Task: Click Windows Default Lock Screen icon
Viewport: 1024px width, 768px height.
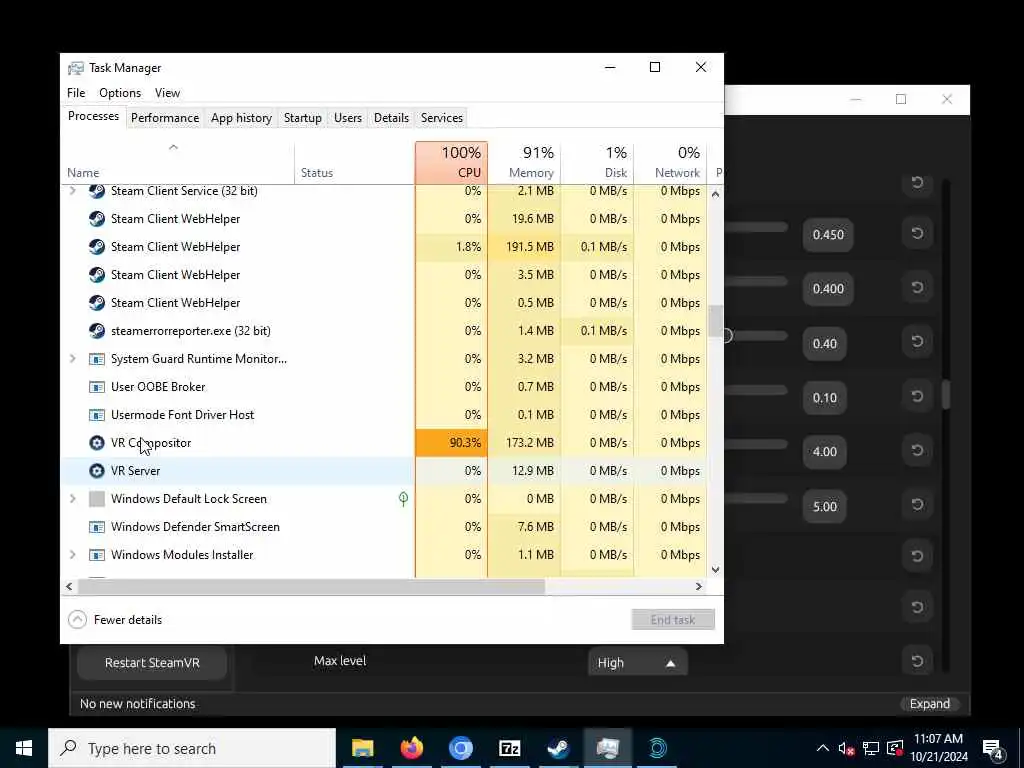Action: pyautogui.click(x=97, y=499)
